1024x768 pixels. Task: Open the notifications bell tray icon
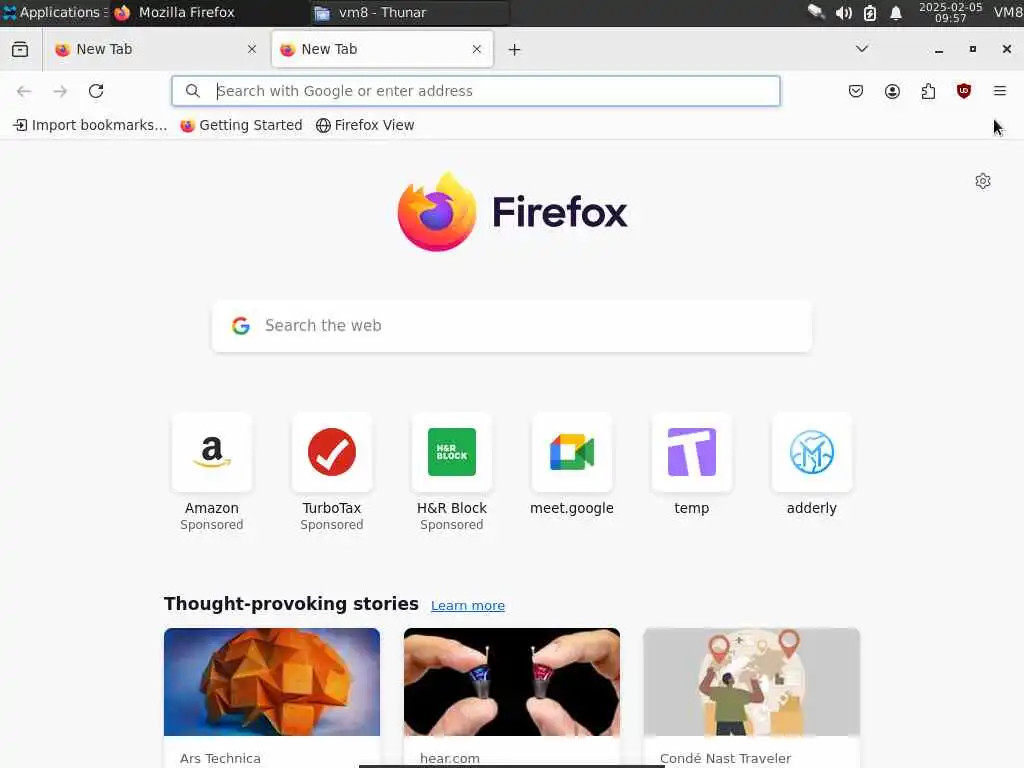point(896,13)
